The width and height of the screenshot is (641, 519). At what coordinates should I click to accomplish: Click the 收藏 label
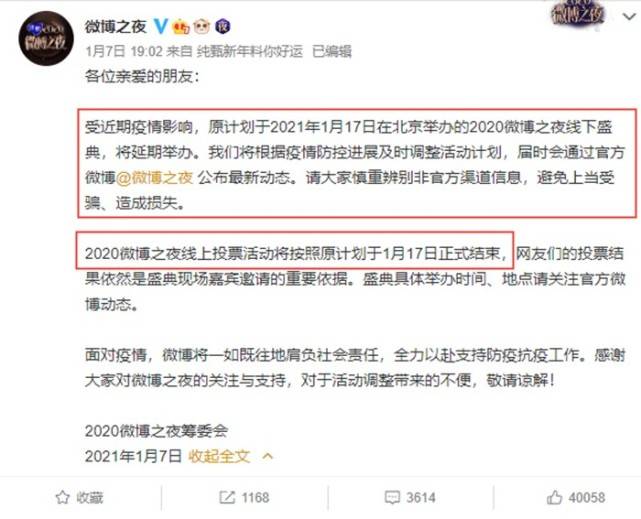(x=90, y=498)
